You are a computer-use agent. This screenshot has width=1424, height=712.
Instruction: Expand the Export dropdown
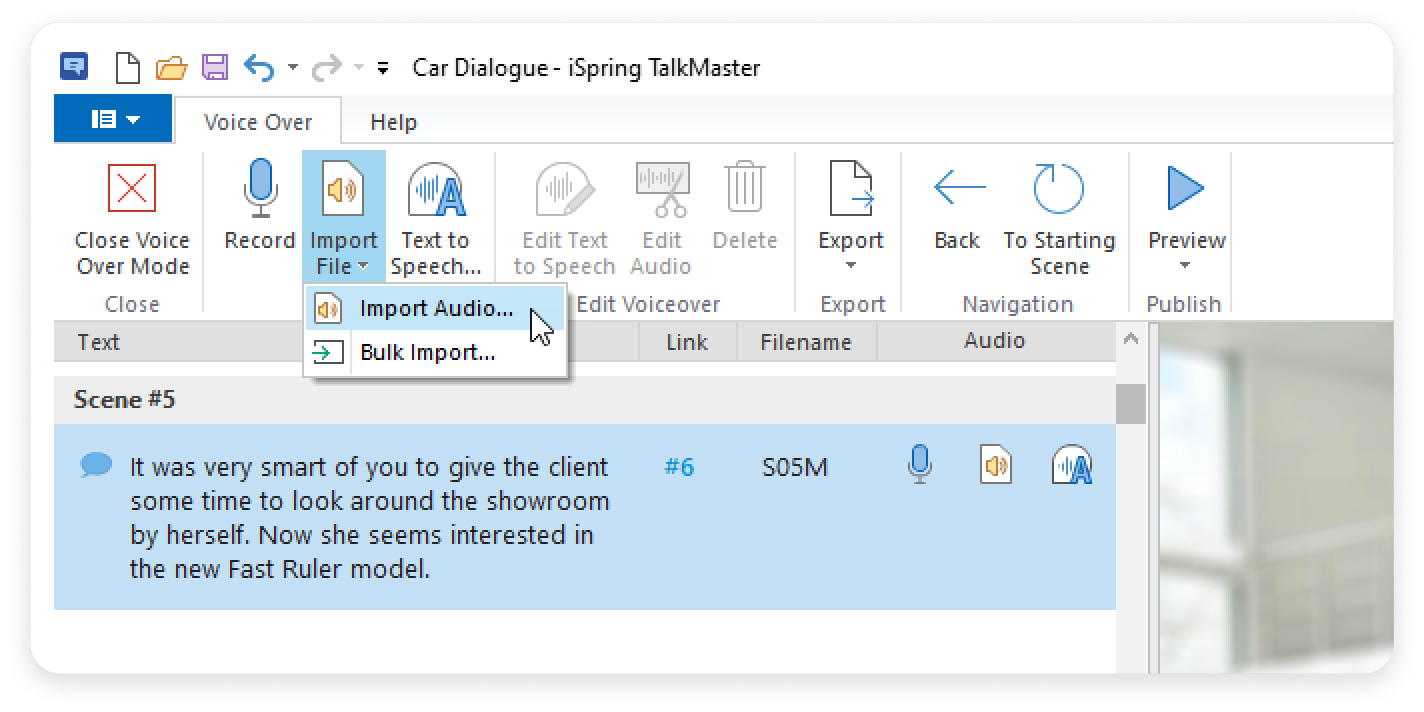coord(851,266)
